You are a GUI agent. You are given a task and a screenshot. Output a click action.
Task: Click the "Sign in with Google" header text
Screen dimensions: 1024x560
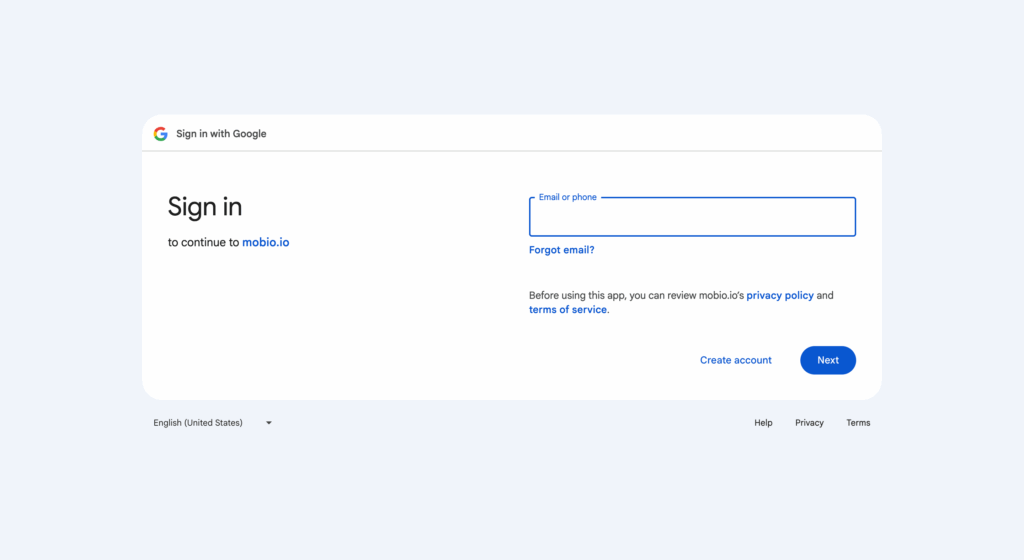pyautogui.click(x=221, y=134)
